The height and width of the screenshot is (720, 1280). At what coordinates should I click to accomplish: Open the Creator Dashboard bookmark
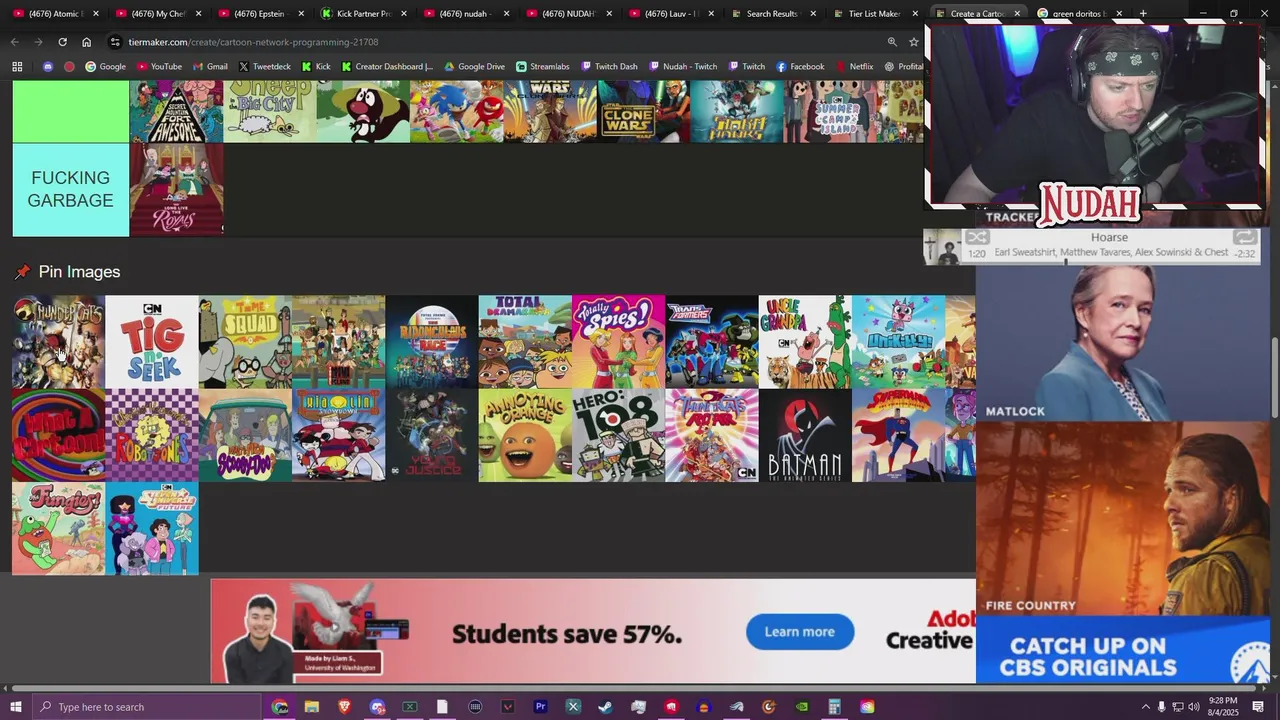[x=387, y=67]
